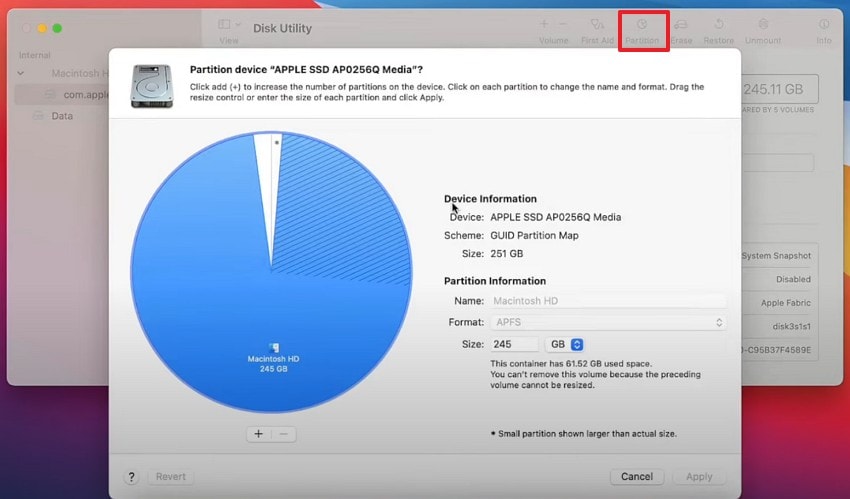Viewport: 850px width, 499px height.
Task: Click the Internal sidebar heading
Action: coord(34,55)
